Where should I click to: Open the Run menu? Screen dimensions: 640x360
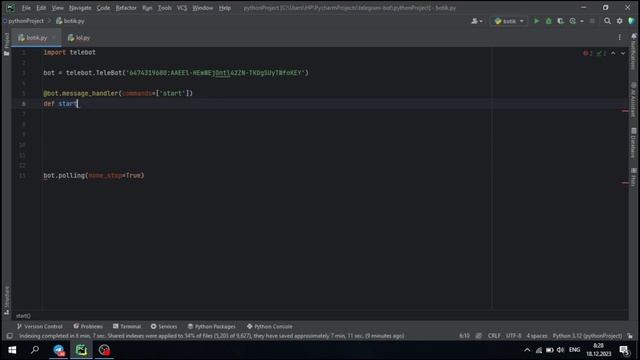pos(147,8)
